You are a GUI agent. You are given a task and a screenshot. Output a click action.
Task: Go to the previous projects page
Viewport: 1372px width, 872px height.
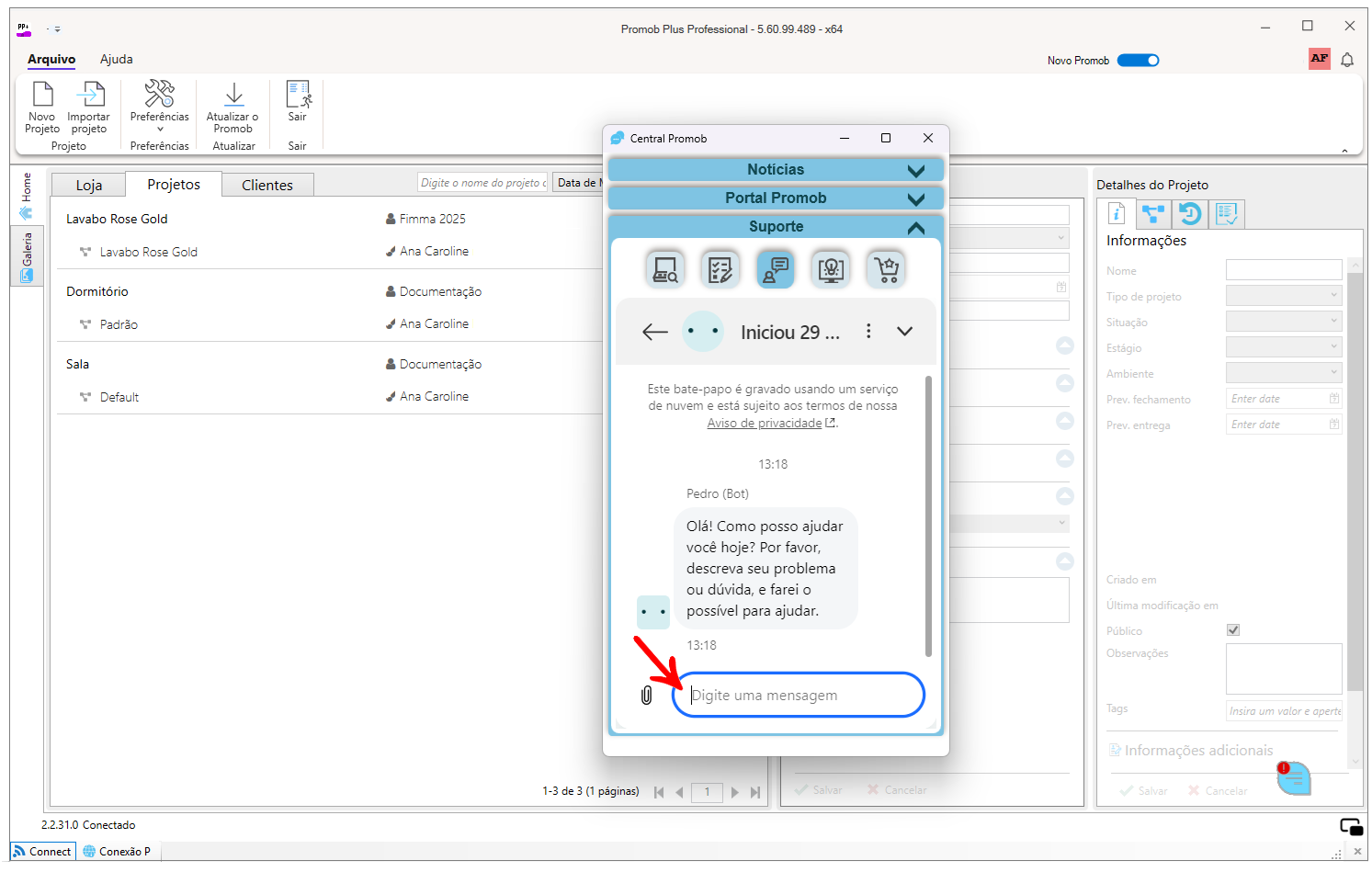[x=679, y=792]
